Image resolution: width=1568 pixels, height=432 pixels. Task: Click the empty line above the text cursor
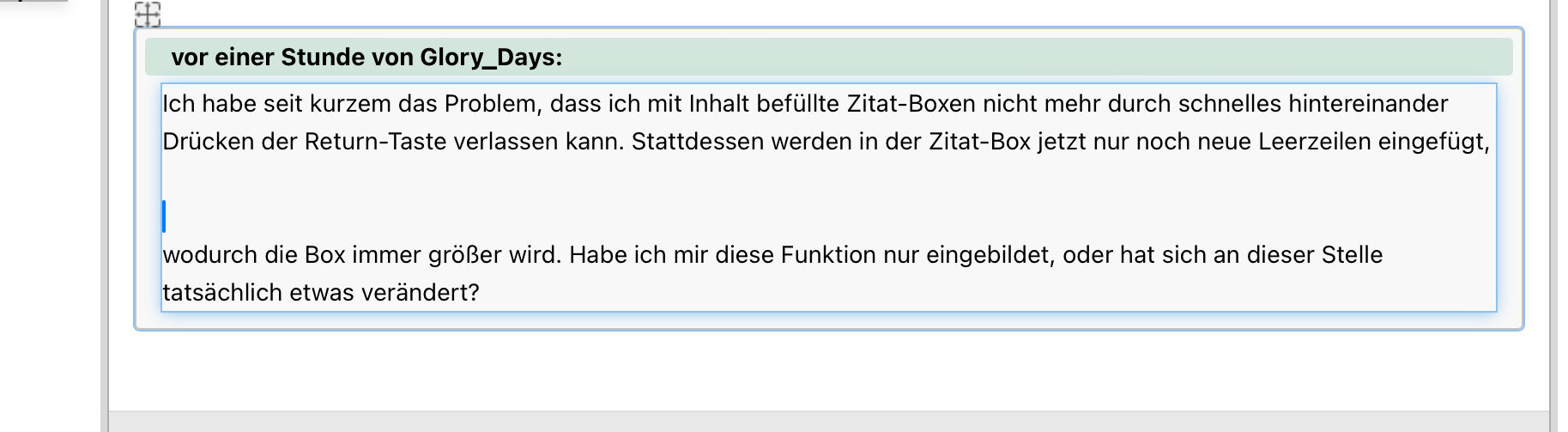tap(601, 179)
